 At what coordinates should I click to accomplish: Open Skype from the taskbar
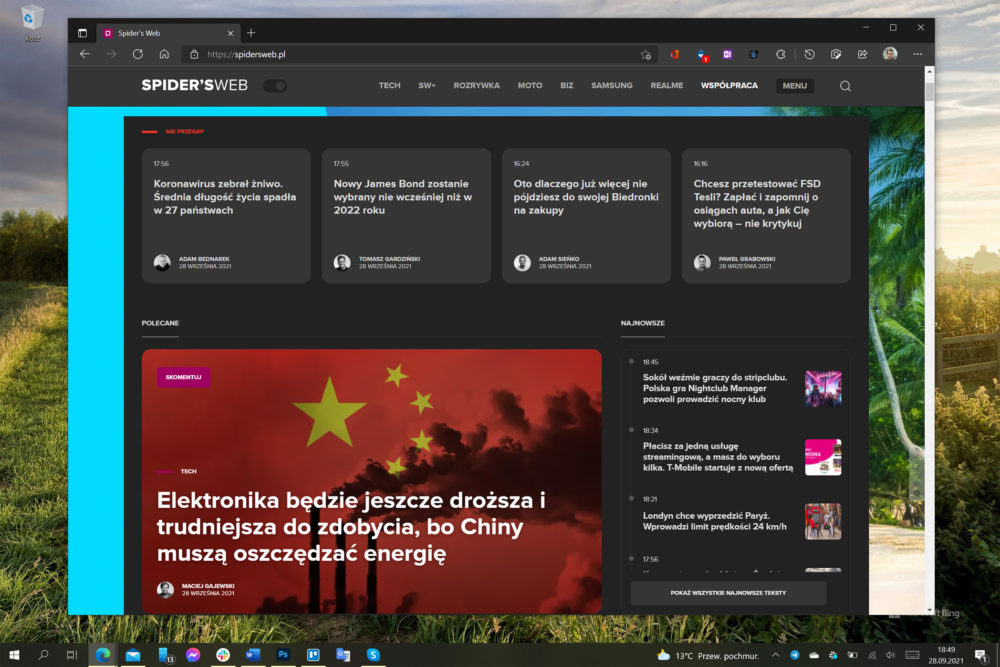pos(373,655)
